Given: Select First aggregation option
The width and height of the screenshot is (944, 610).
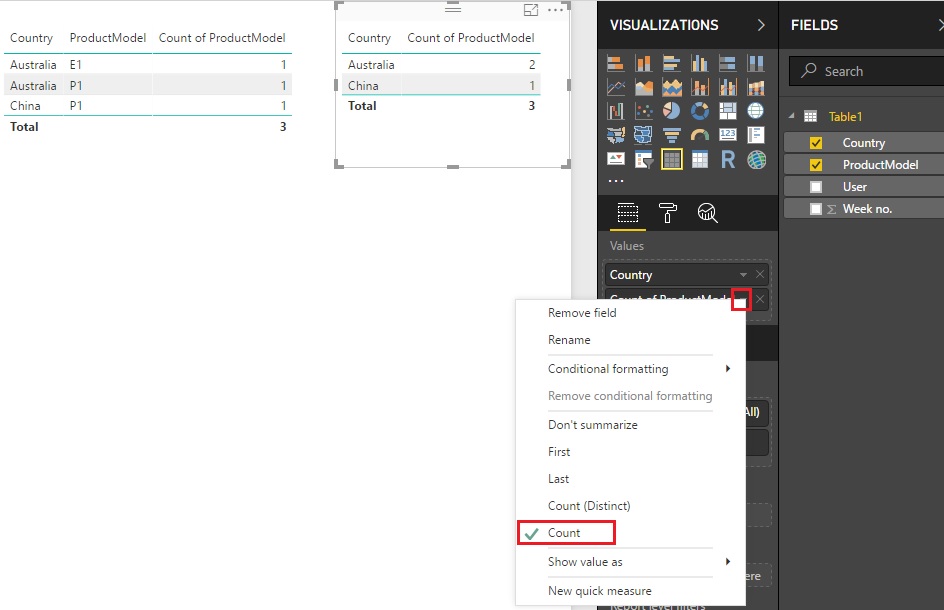Looking at the screenshot, I should click(630, 452).
